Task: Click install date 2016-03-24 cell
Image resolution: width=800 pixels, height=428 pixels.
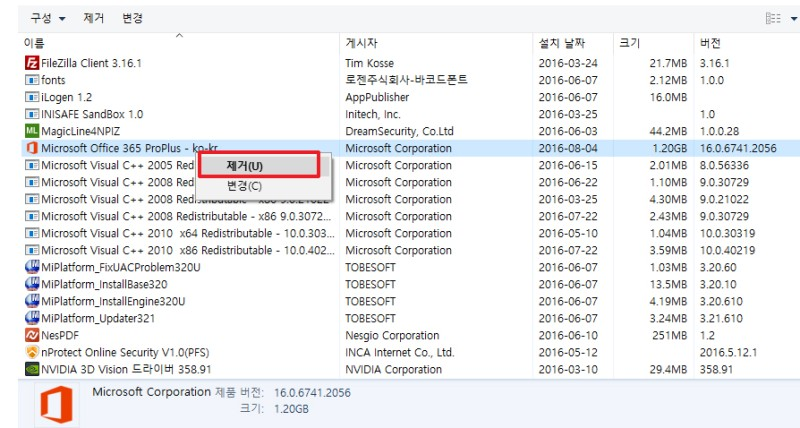Action: (568, 63)
